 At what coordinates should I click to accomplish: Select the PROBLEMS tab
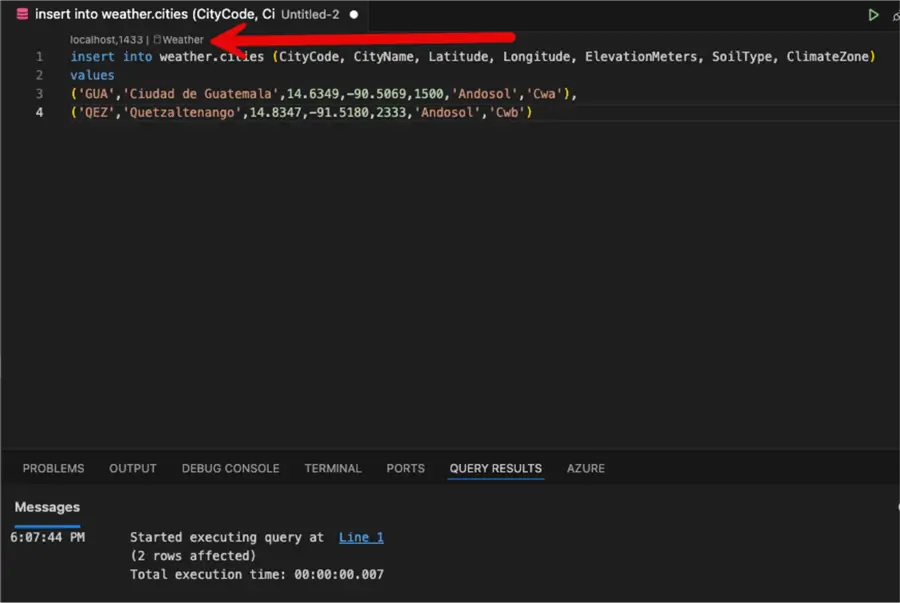tap(53, 468)
